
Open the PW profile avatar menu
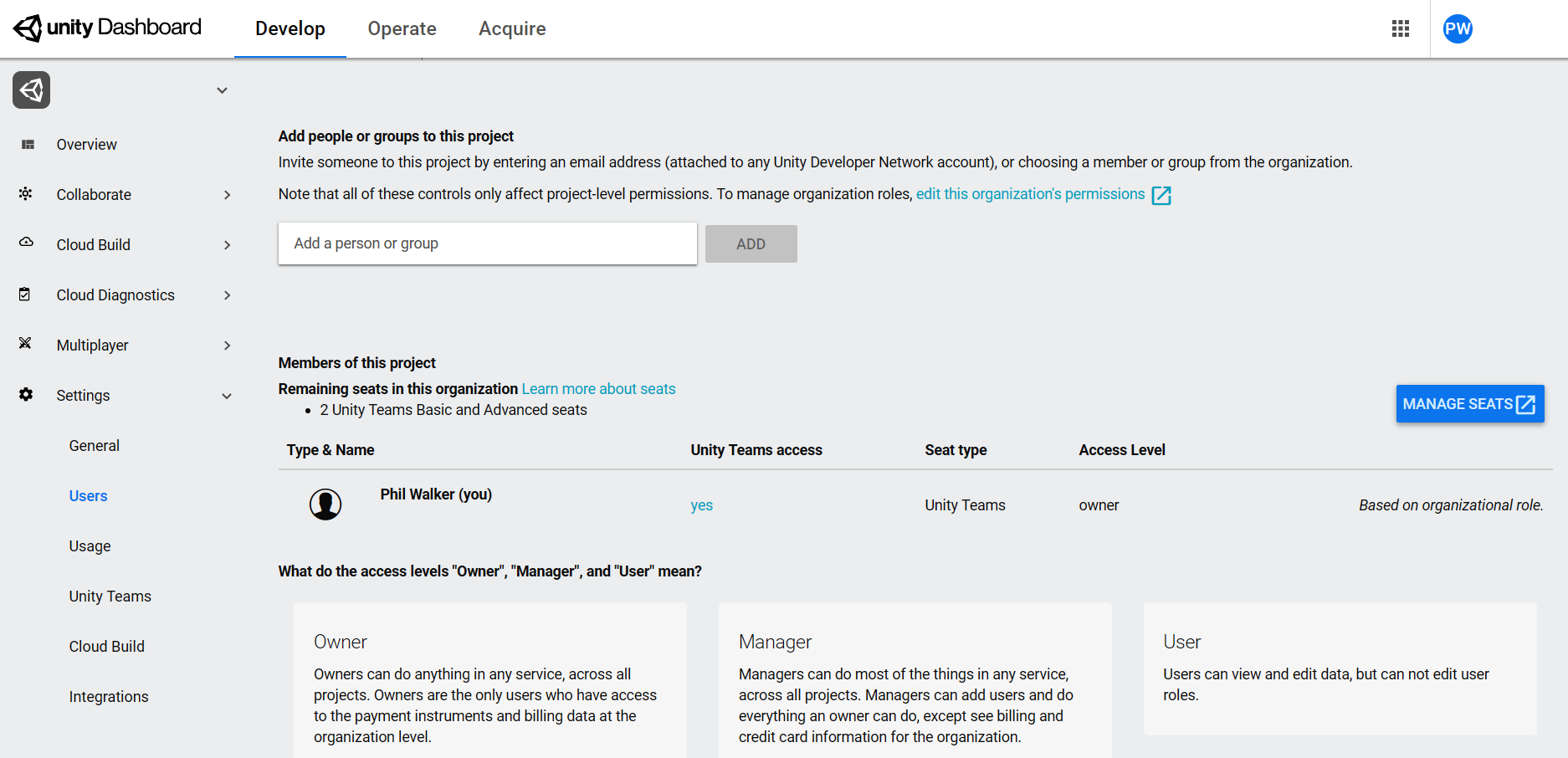point(1458,28)
